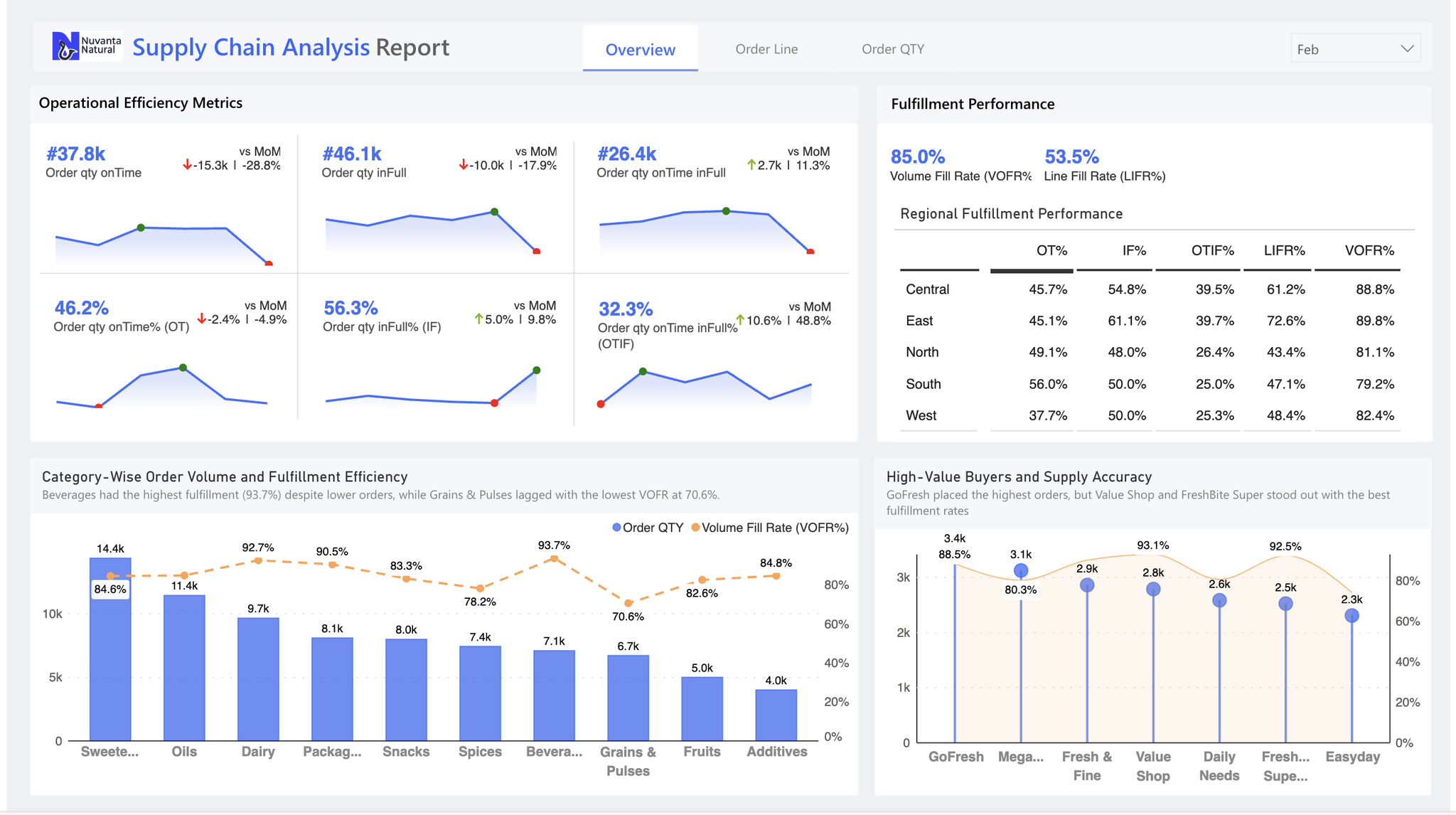
Task: Click the Easyday lollipop marker
Action: pyautogui.click(x=1351, y=616)
